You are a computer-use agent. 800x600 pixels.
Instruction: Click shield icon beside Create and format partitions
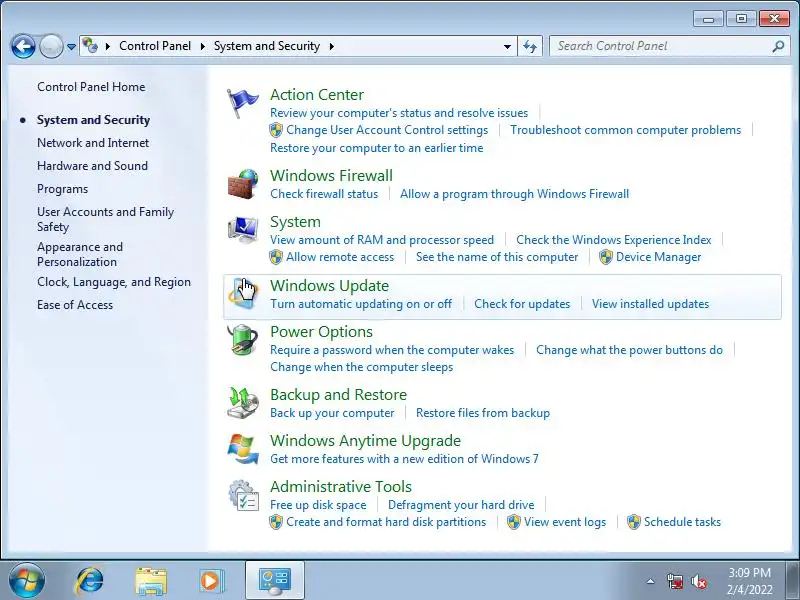coord(276,522)
